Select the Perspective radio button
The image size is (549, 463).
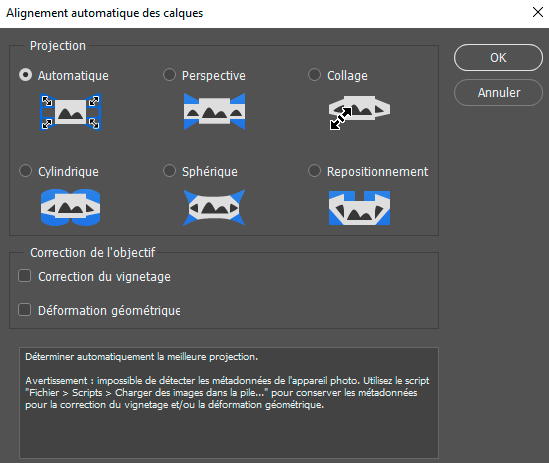169,75
